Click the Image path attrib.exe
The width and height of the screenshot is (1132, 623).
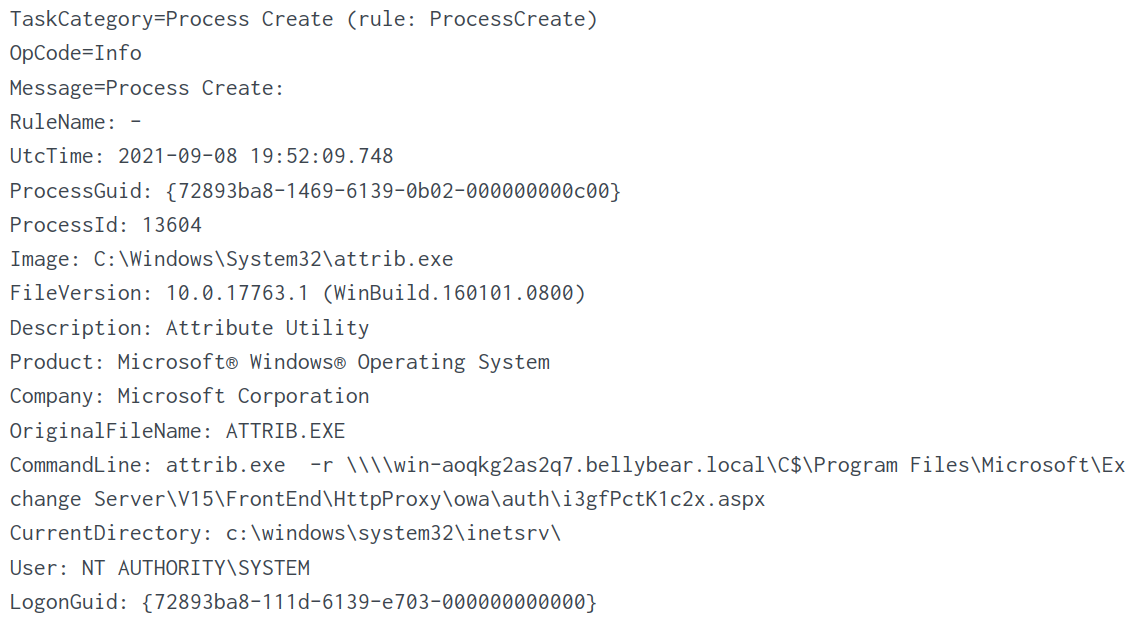click(x=273, y=259)
